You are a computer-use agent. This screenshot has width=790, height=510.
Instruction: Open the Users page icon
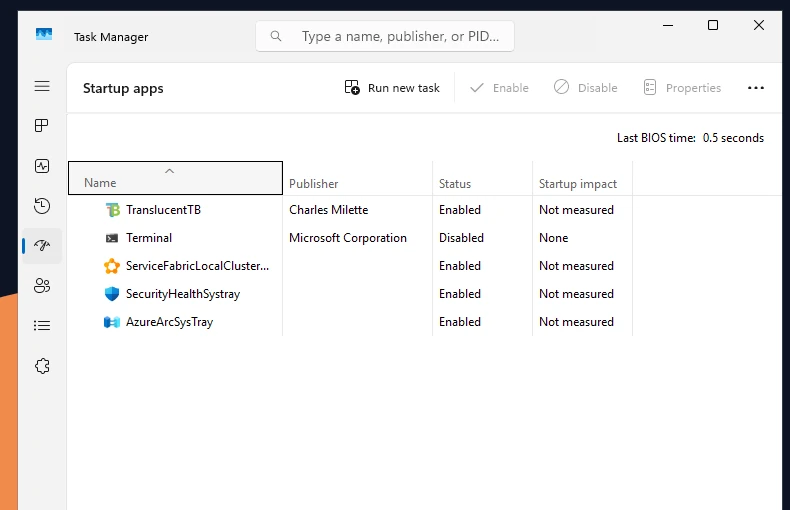(42, 286)
